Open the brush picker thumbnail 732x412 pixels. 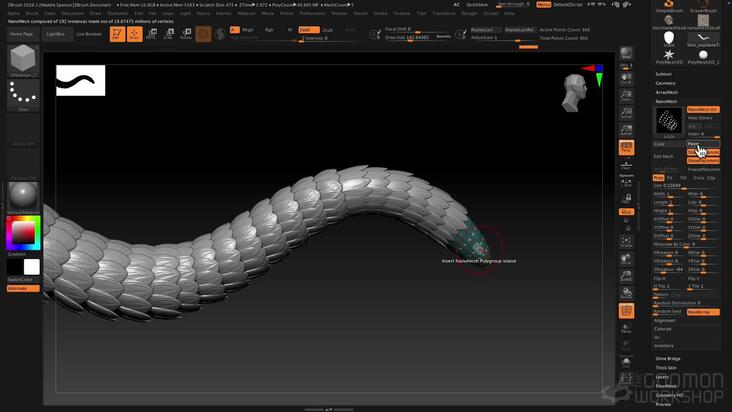click(x=23, y=61)
